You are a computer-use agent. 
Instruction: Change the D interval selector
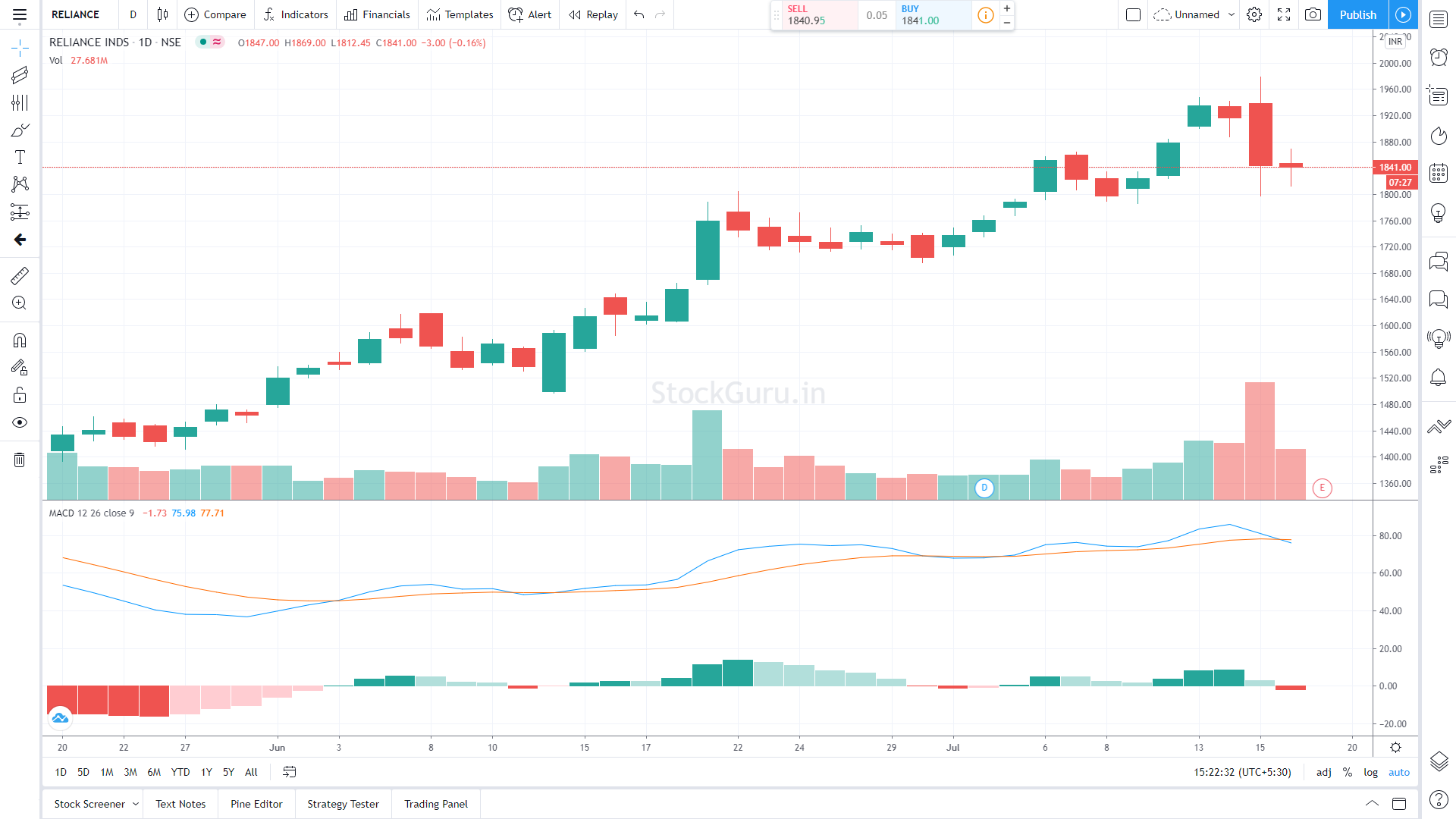133,14
